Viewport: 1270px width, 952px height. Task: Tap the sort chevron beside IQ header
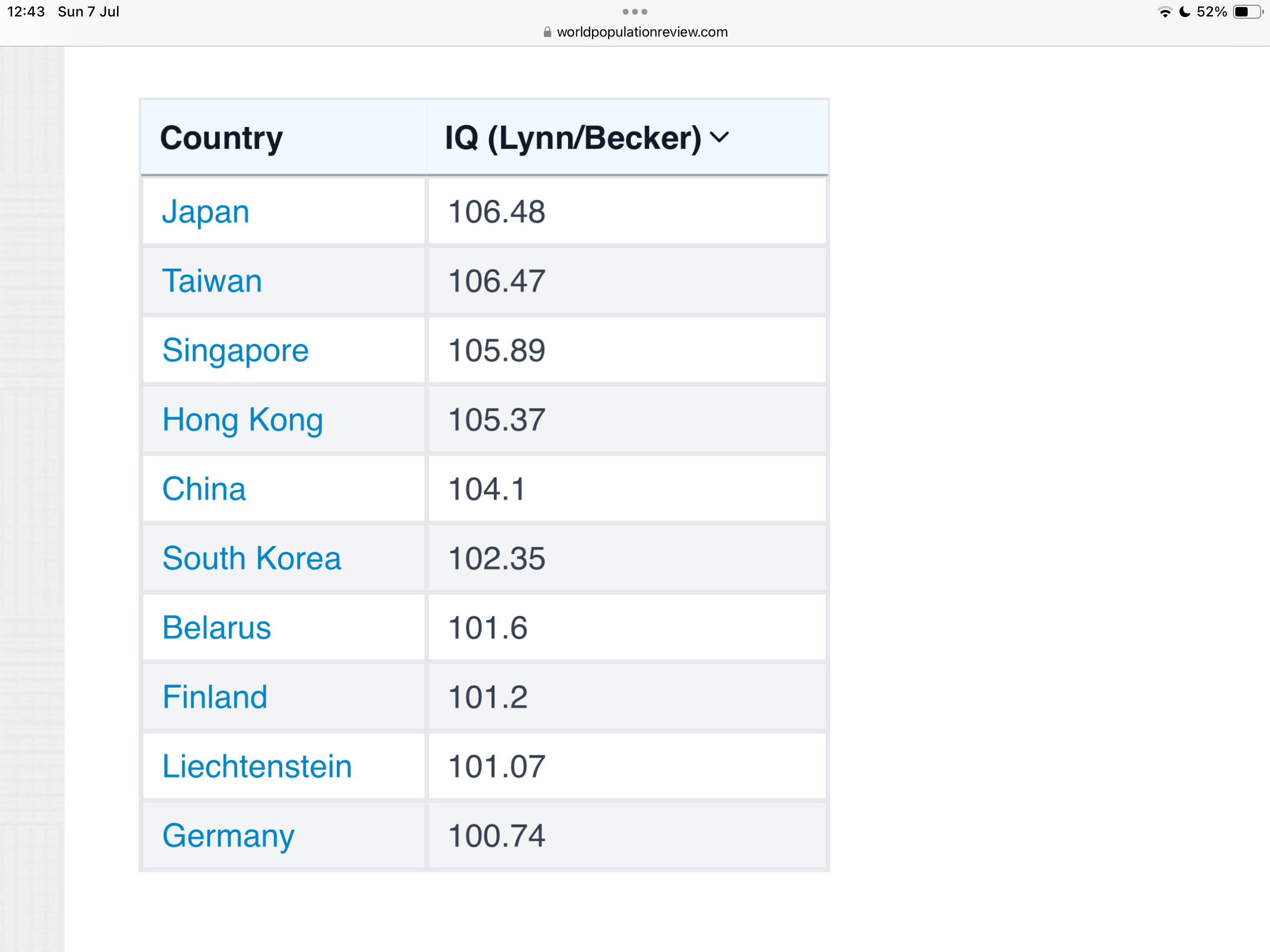click(719, 138)
